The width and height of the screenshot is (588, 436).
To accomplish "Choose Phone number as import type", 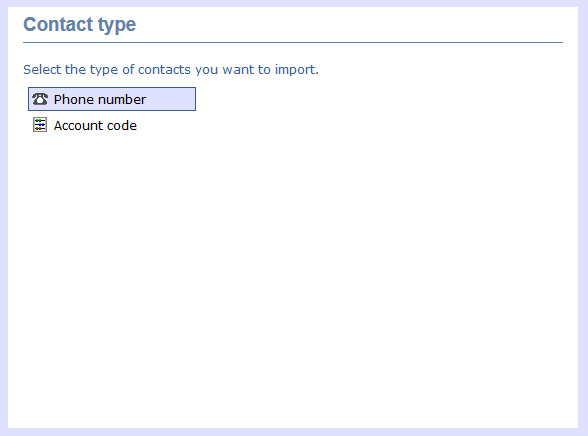I will (x=112, y=99).
